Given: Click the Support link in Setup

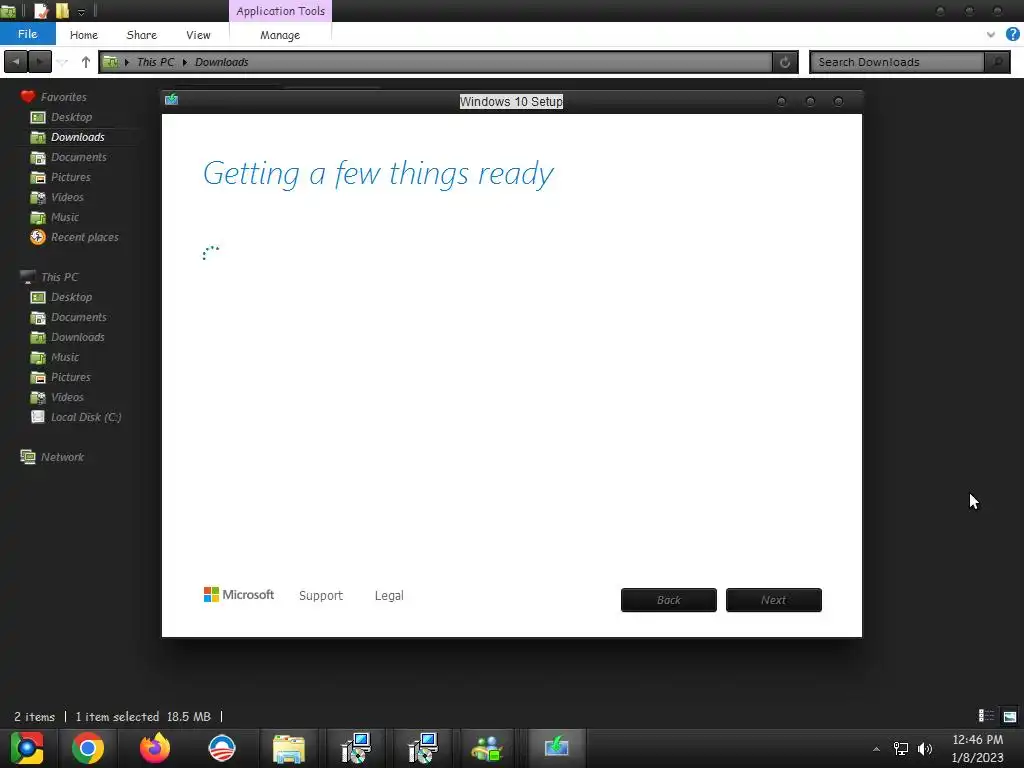Looking at the screenshot, I should pyautogui.click(x=321, y=596).
